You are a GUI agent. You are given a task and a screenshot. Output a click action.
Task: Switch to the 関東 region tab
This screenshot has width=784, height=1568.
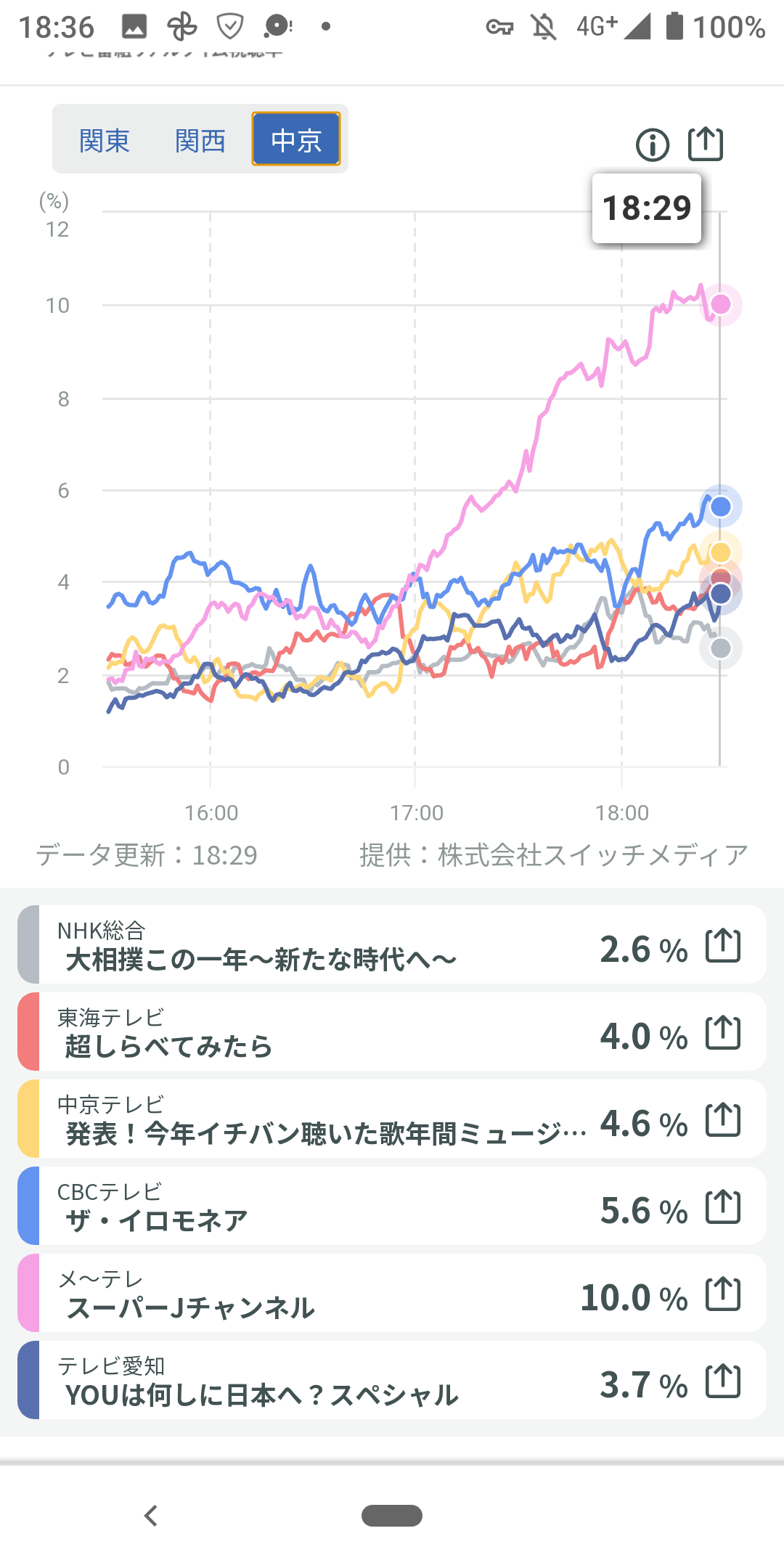coord(105,140)
